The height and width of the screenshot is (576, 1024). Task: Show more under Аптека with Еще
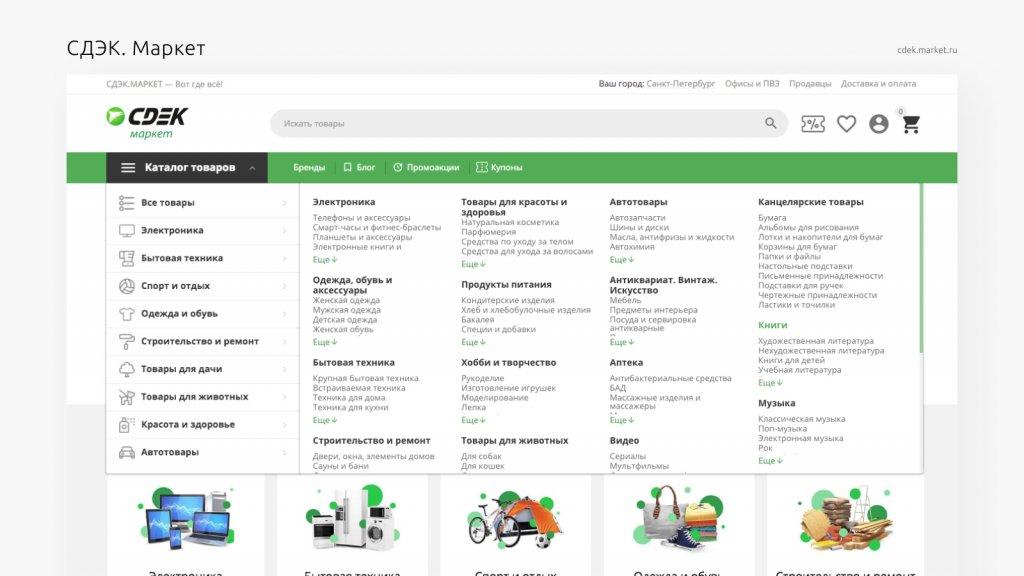622,420
